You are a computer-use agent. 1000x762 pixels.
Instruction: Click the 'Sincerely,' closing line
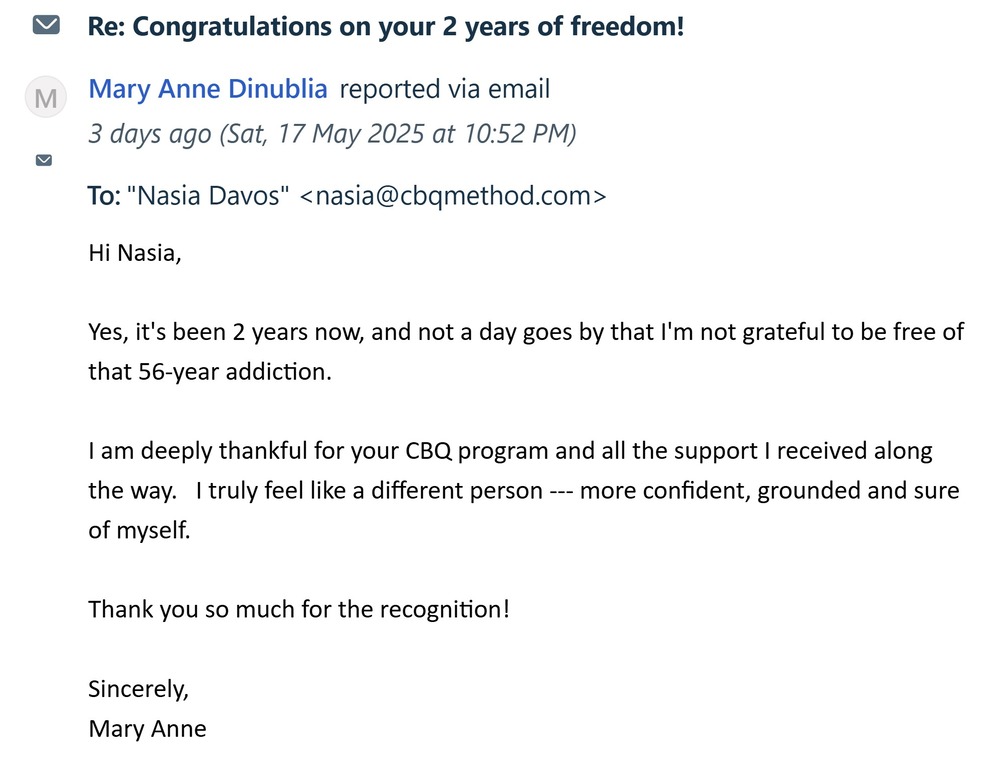coord(138,688)
